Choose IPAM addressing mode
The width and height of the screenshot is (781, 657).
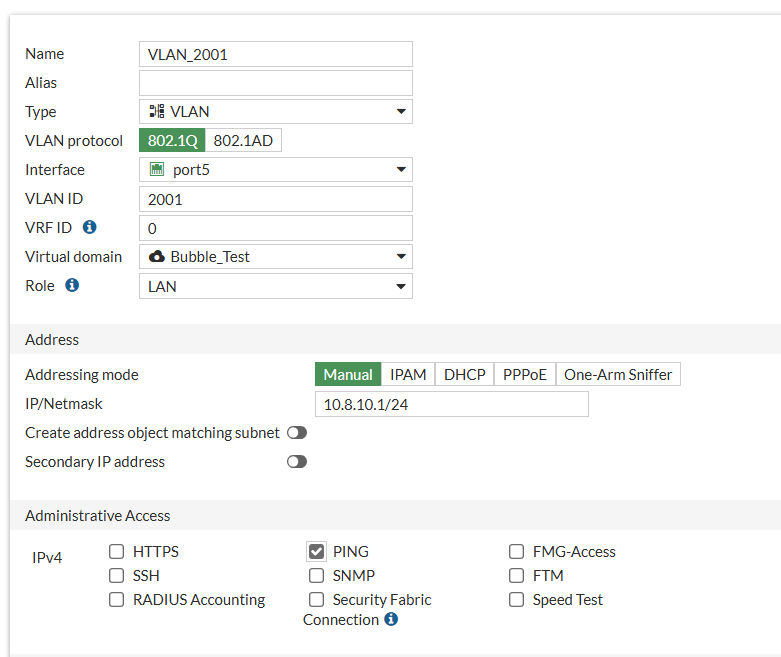[408, 375]
